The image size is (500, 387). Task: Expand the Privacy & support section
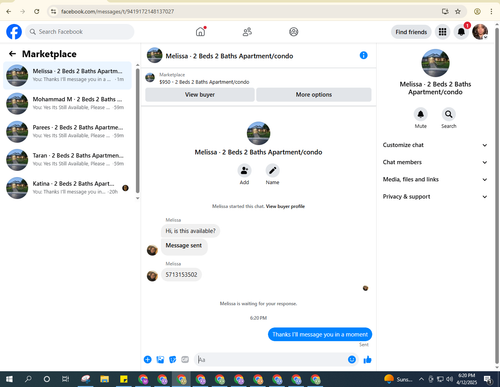click(435, 197)
